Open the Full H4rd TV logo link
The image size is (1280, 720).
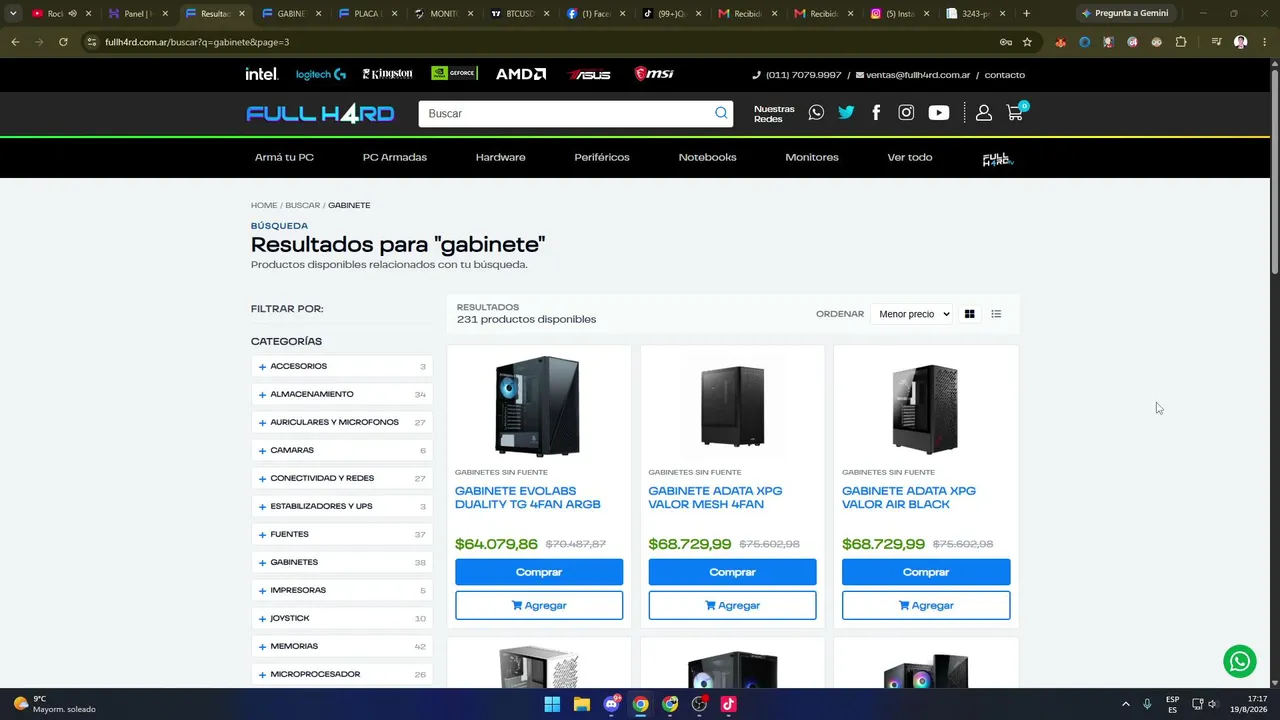997,159
